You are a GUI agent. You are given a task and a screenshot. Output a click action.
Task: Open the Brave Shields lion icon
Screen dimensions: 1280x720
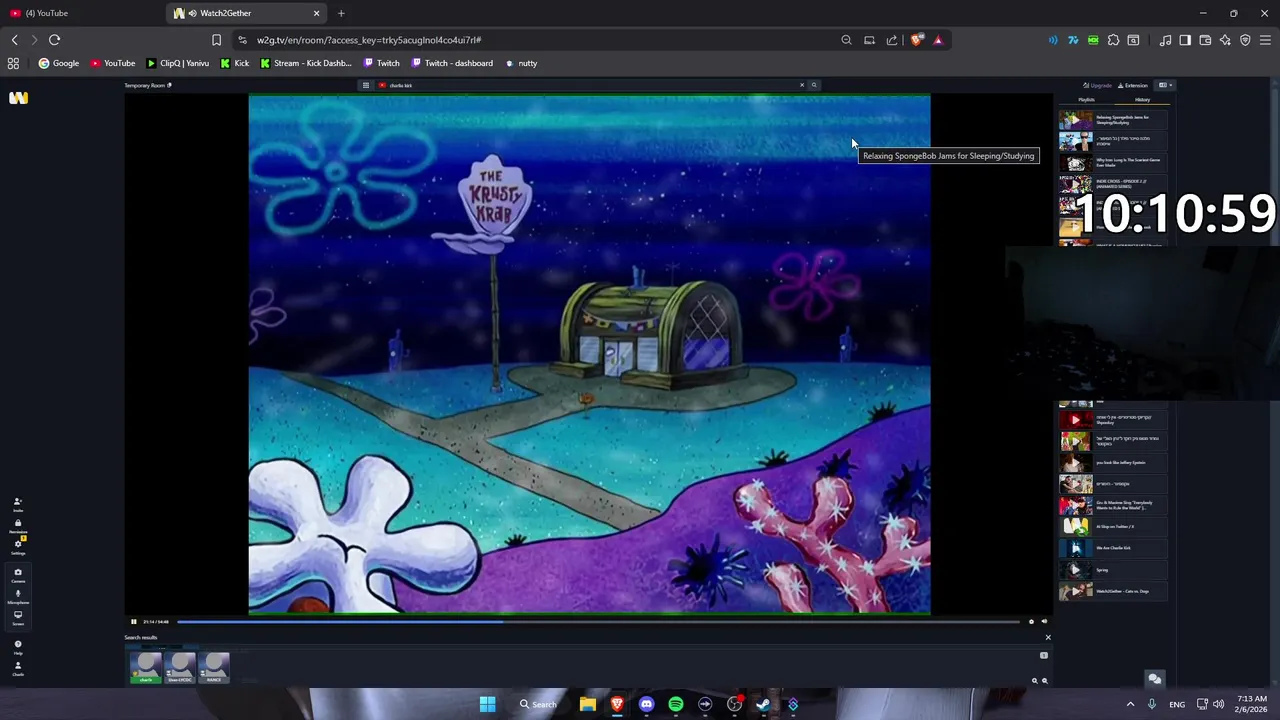pyautogui.click(x=917, y=40)
